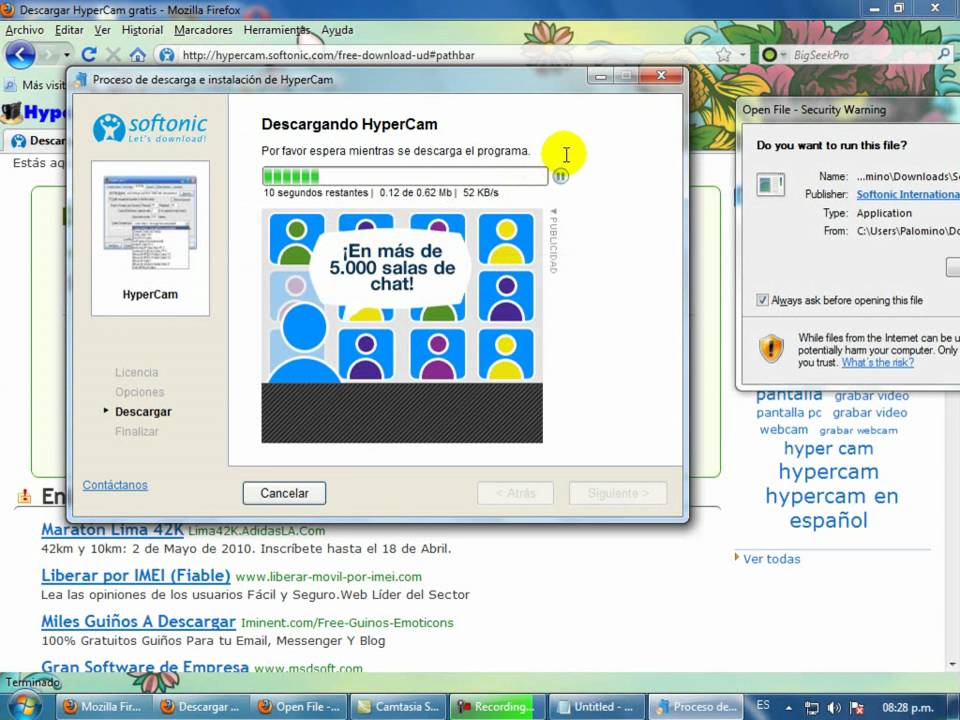Click the 'hypercam en español' tag
This screenshot has height=720, width=960.
(x=831, y=508)
